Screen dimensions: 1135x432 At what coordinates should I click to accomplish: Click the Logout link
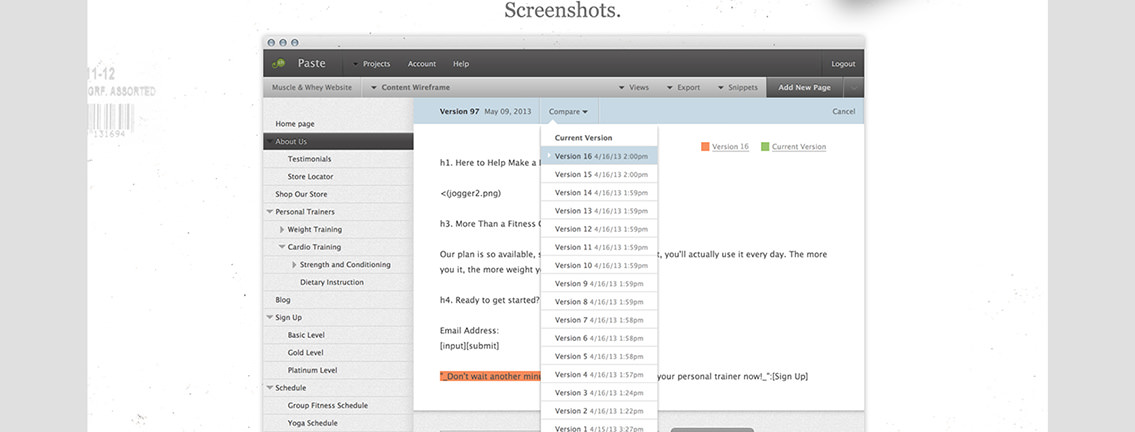click(843, 64)
